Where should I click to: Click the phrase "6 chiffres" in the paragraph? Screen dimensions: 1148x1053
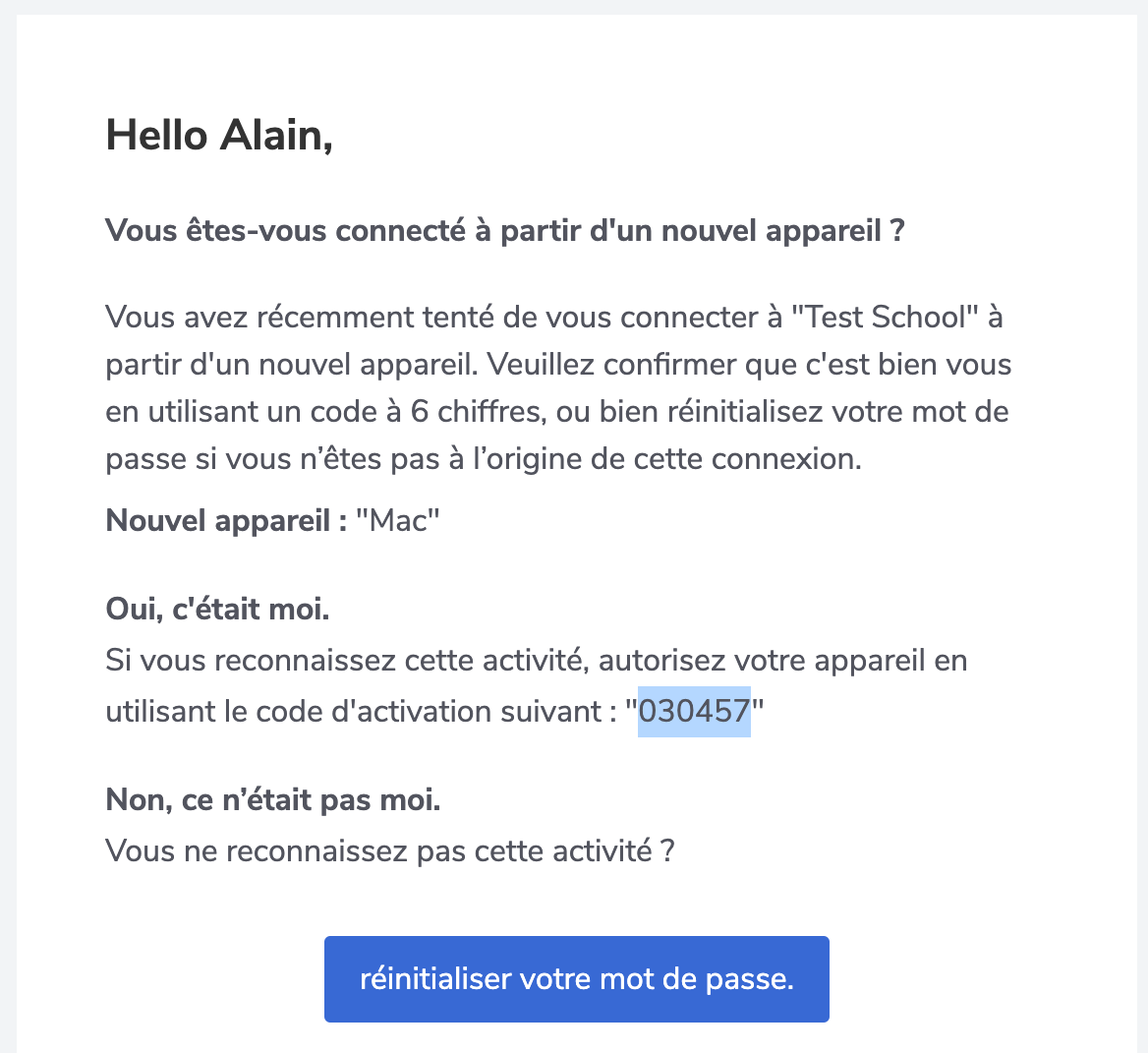coord(478,412)
